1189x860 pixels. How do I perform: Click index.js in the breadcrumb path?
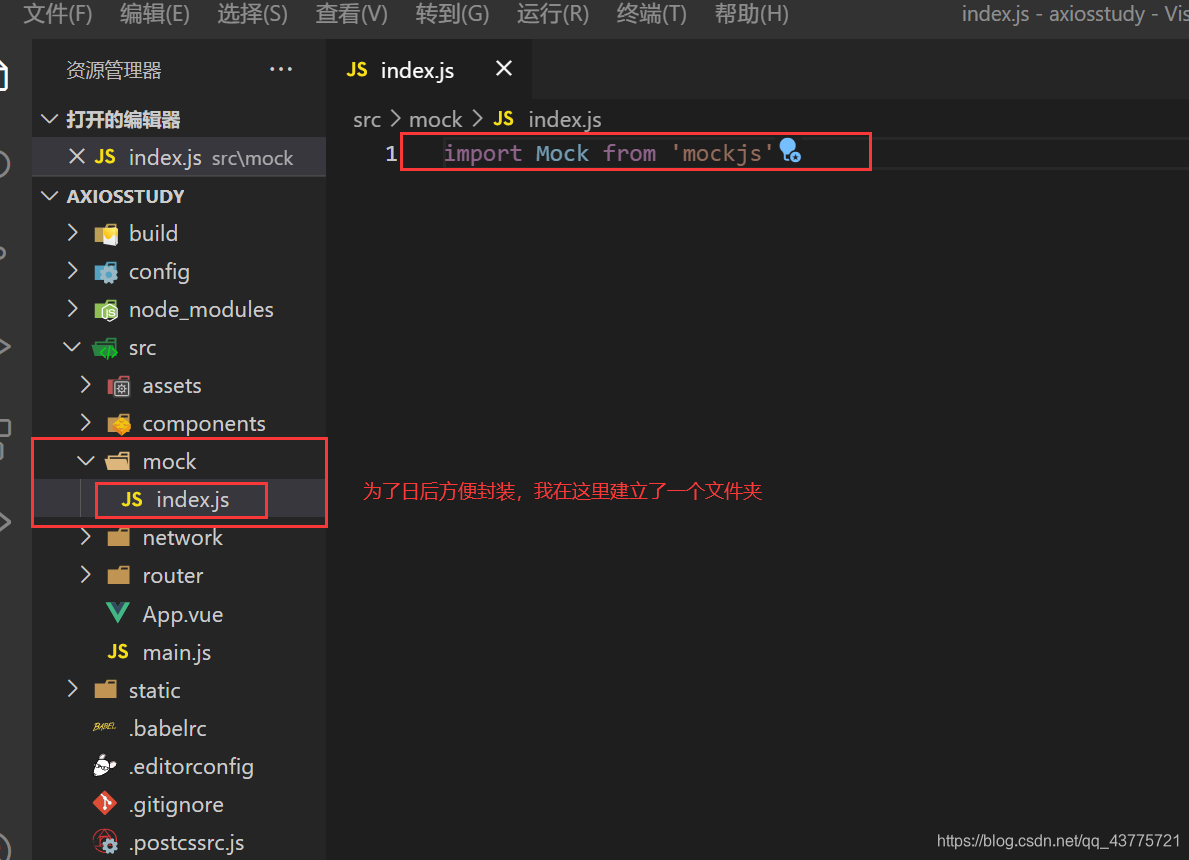tap(565, 120)
